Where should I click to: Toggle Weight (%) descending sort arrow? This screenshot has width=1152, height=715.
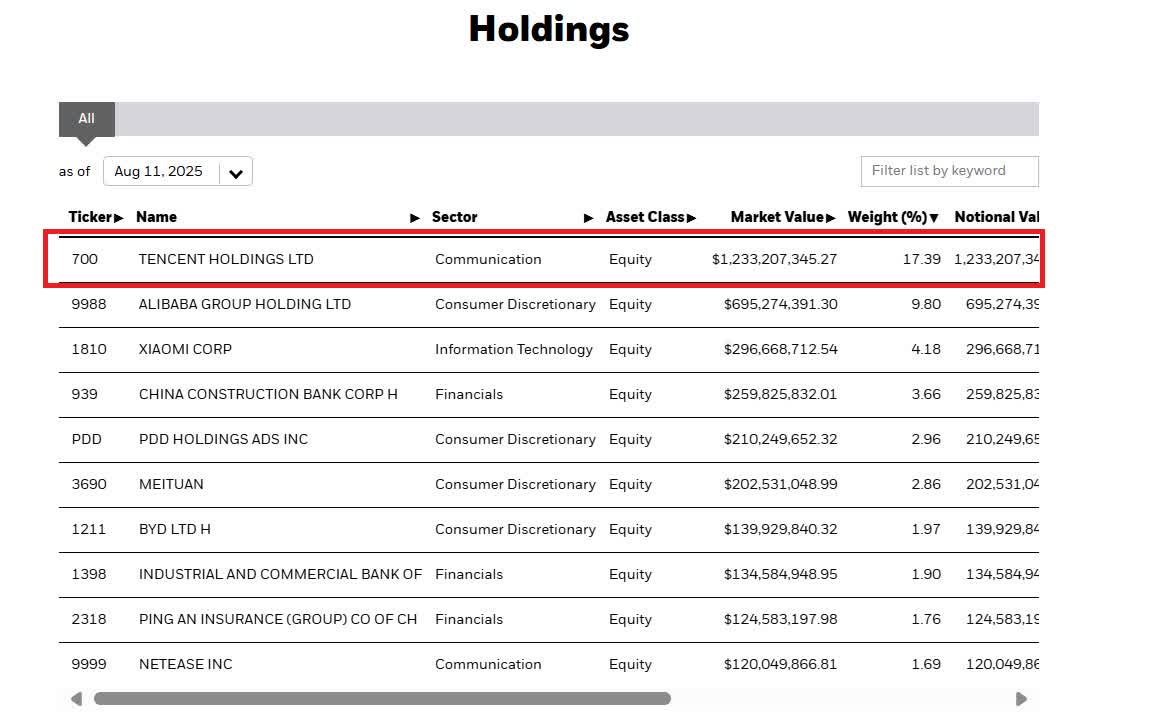[x=934, y=218]
